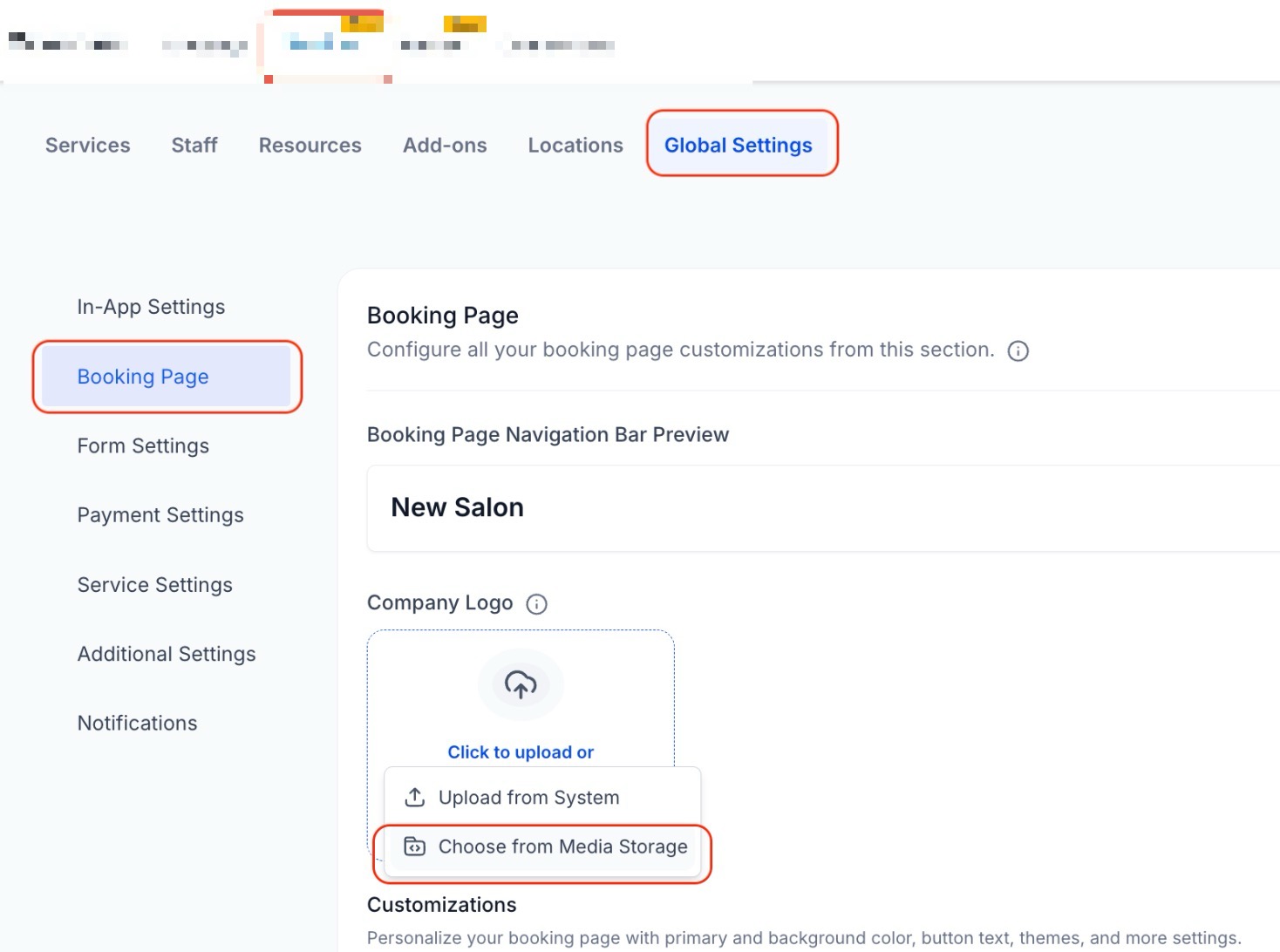Go to the Resources tab
Image resolution: width=1280 pixels, height=952 pixels.
pos(310,146)
